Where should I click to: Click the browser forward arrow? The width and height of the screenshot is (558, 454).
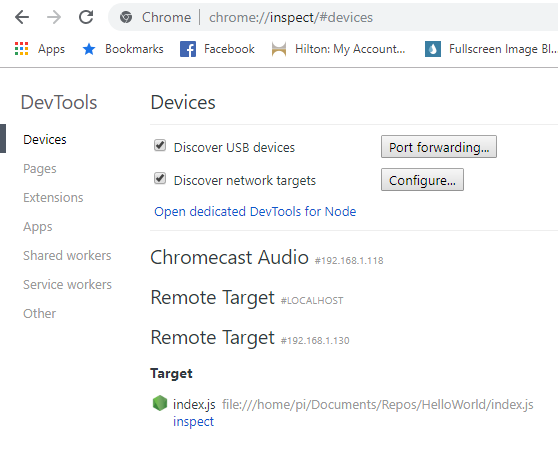(54, 17)
